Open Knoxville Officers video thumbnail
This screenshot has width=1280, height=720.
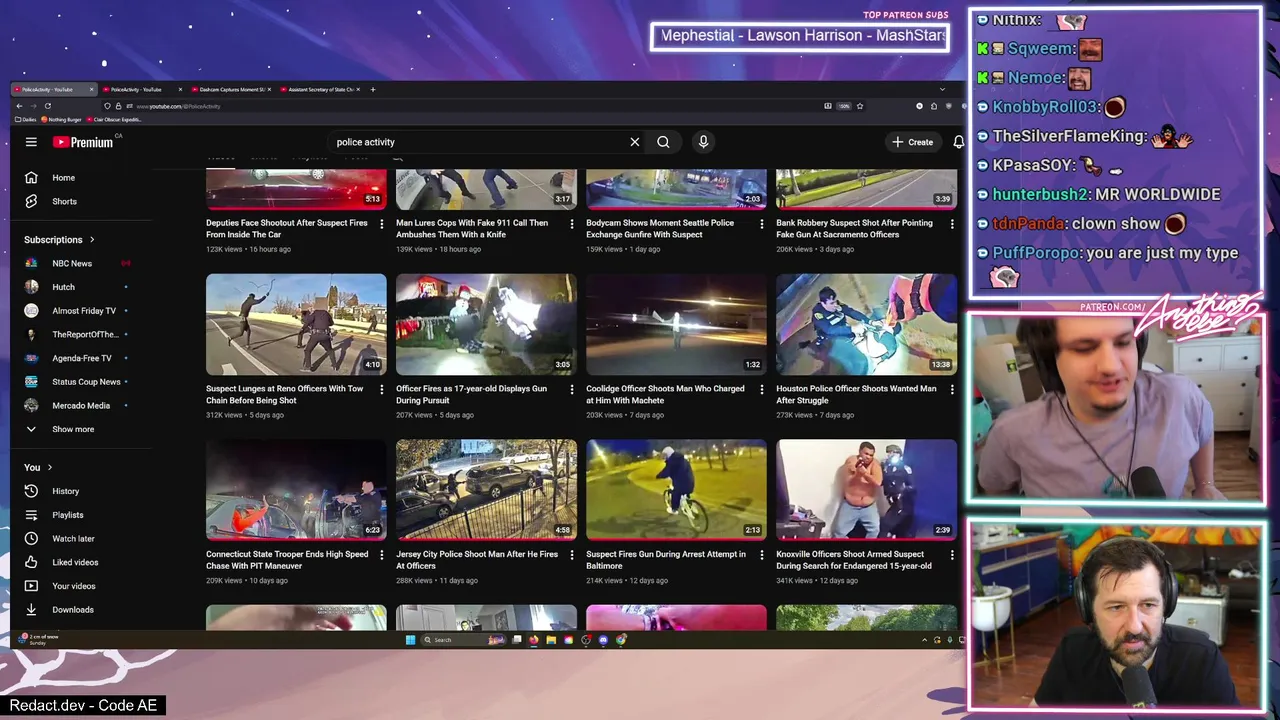866,490
